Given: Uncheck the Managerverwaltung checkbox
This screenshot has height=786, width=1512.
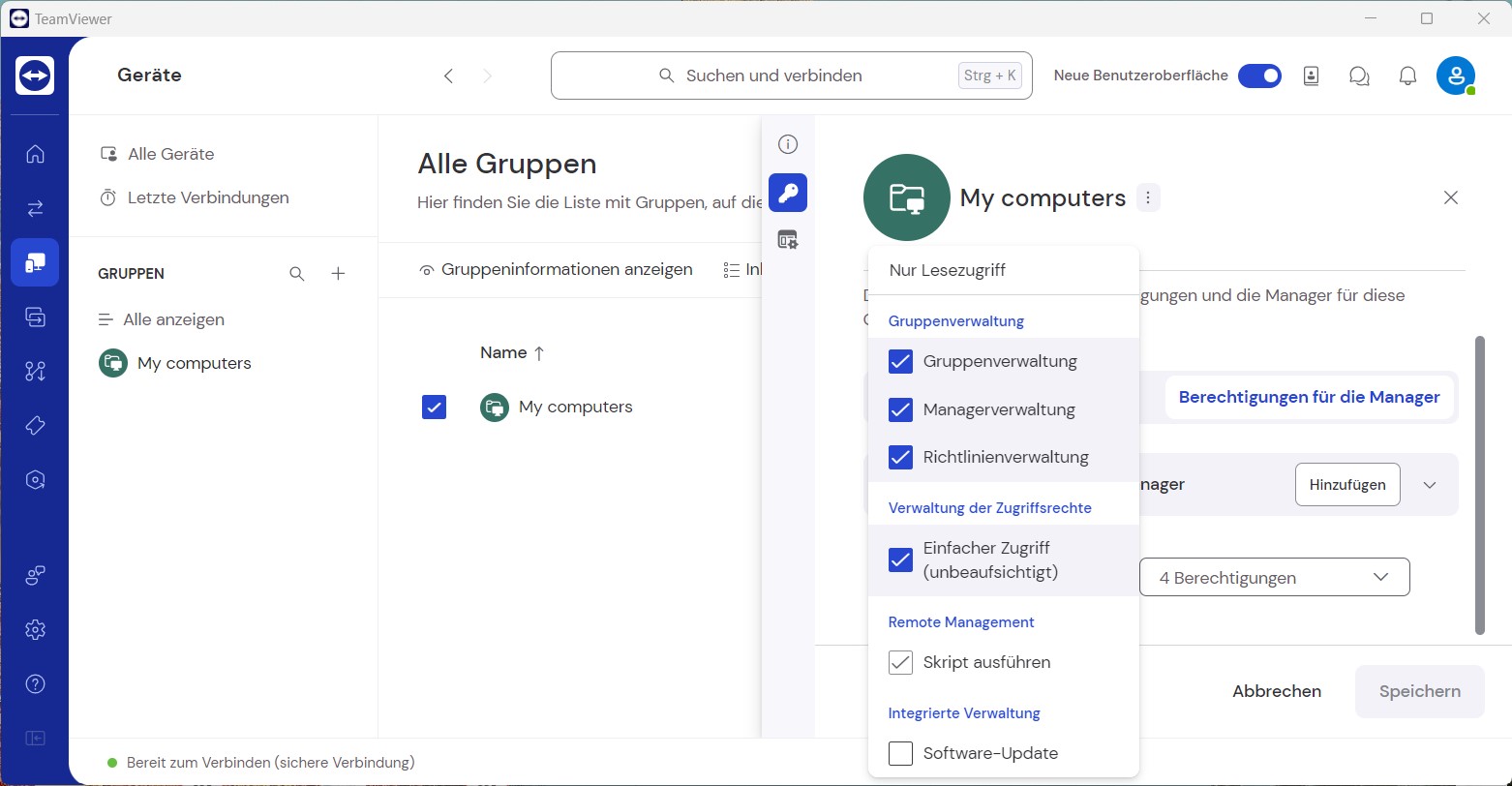Looking at the screenshot, I should [x=900, y=409].
